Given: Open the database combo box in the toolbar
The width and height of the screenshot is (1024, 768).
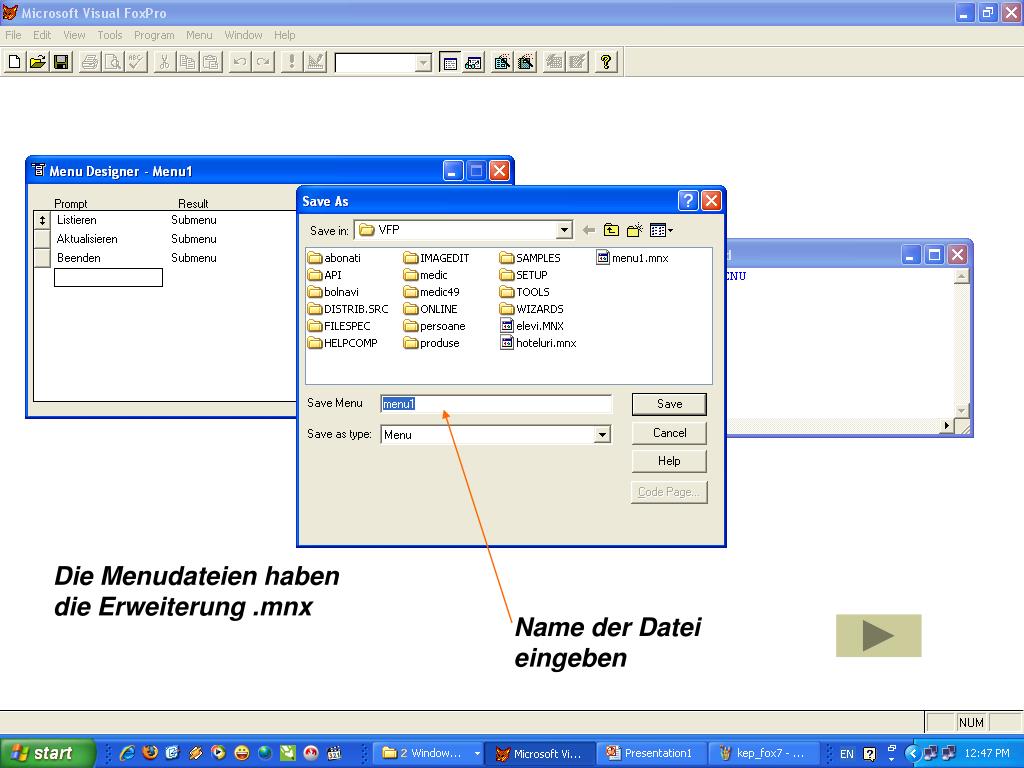Looking at the screenshot, I should click(424, 63).
